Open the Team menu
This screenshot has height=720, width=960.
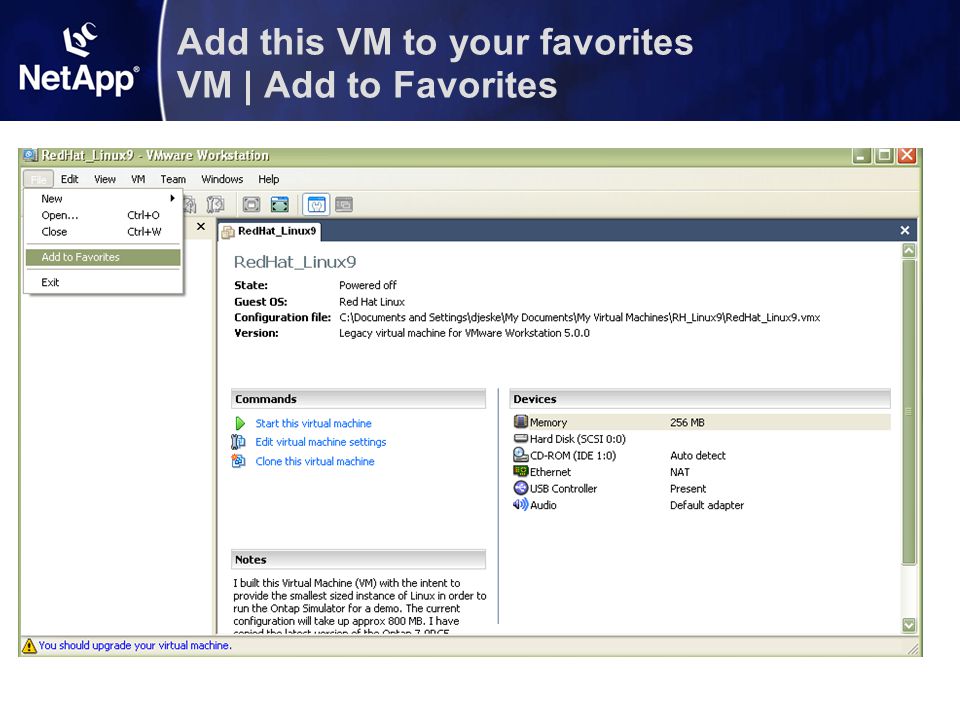173,179
